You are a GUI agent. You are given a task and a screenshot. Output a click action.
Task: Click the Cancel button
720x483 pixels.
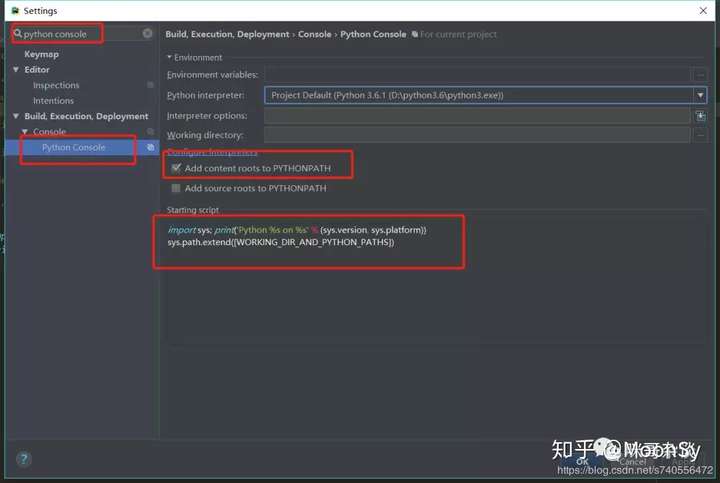632,461
